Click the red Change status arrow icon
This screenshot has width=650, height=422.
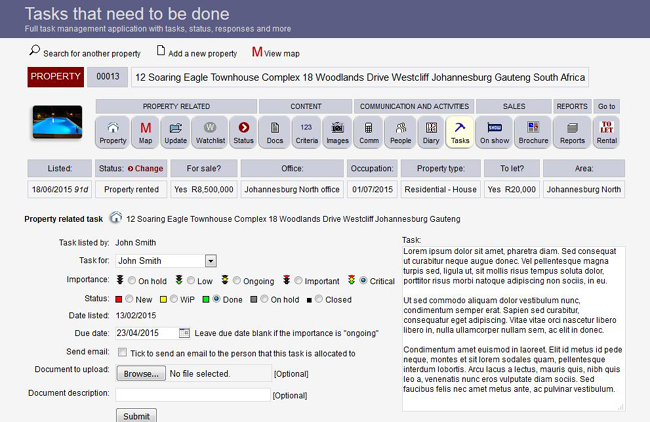(130, 169)
